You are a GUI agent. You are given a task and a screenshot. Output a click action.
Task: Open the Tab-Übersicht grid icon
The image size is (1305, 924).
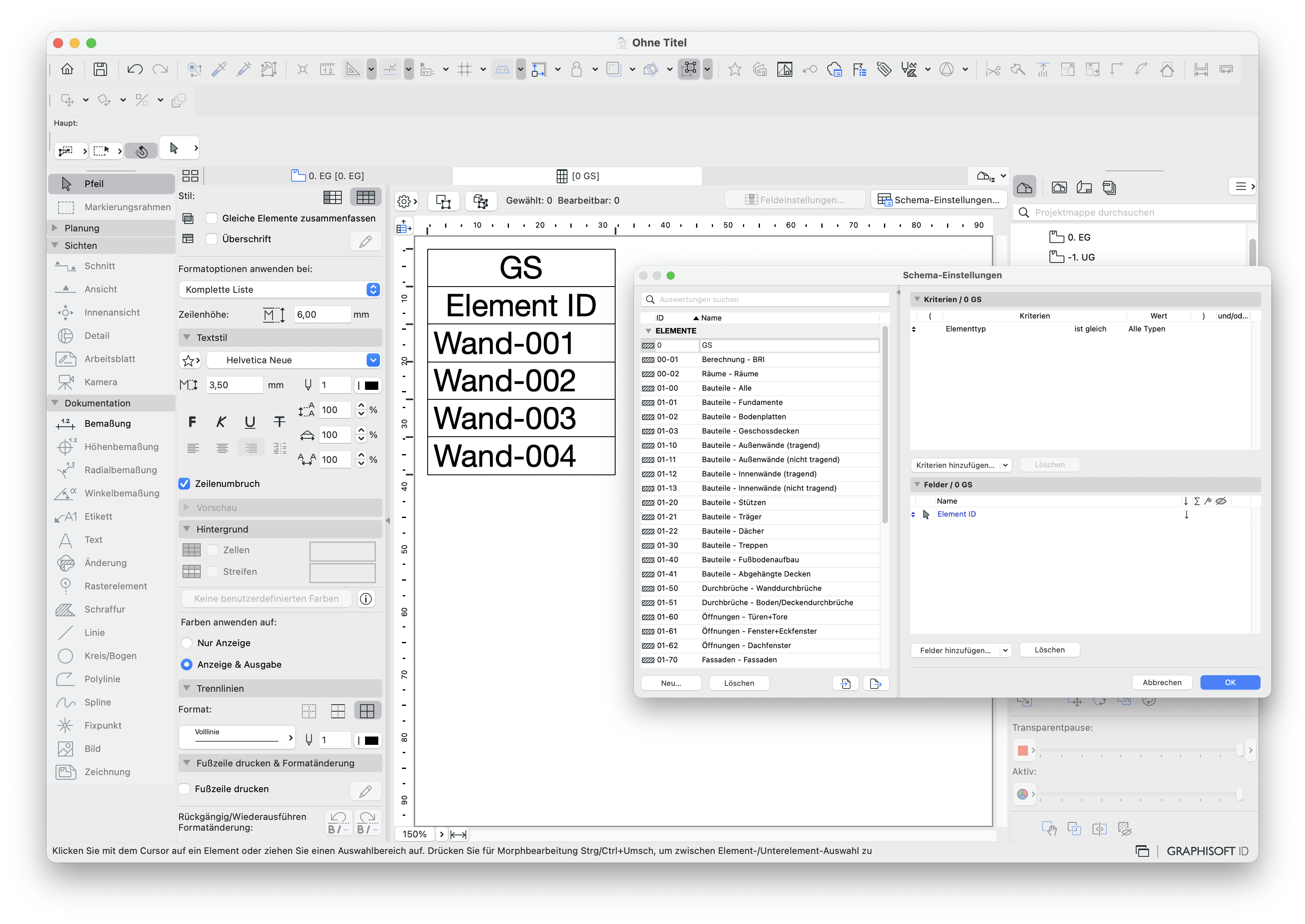click(190, 176)
